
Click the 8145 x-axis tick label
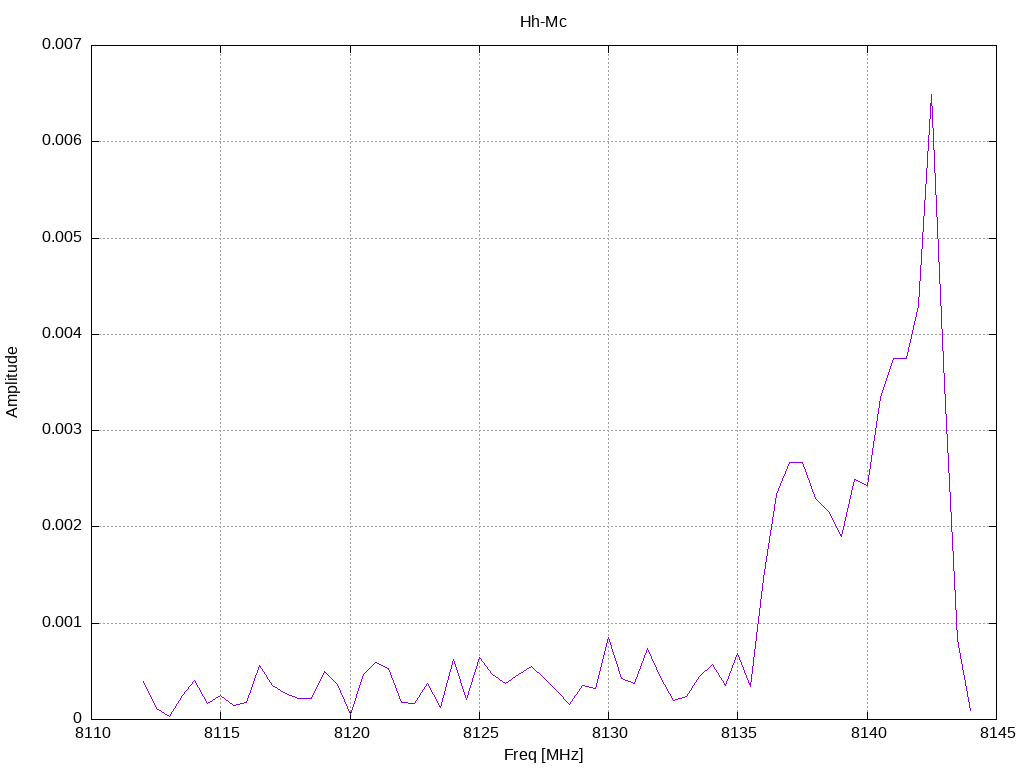[x=997, y=733]
